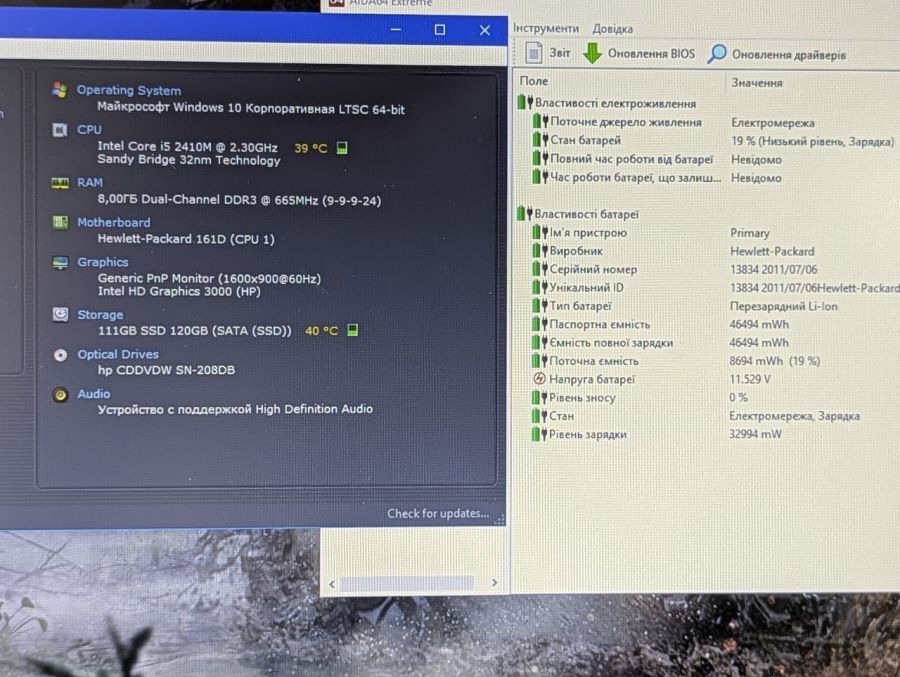The image size is (900, 677).
Task: Close the Speccy window
Action: tap(485, 30)
